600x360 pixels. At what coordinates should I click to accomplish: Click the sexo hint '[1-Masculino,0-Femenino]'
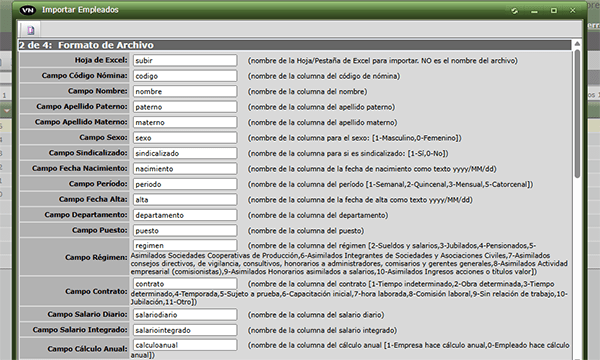417,138
